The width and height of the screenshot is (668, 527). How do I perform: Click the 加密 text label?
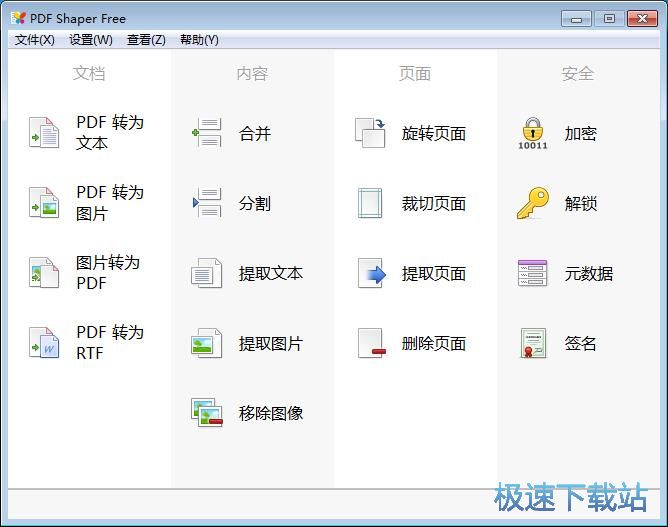[x=581, y=133]
